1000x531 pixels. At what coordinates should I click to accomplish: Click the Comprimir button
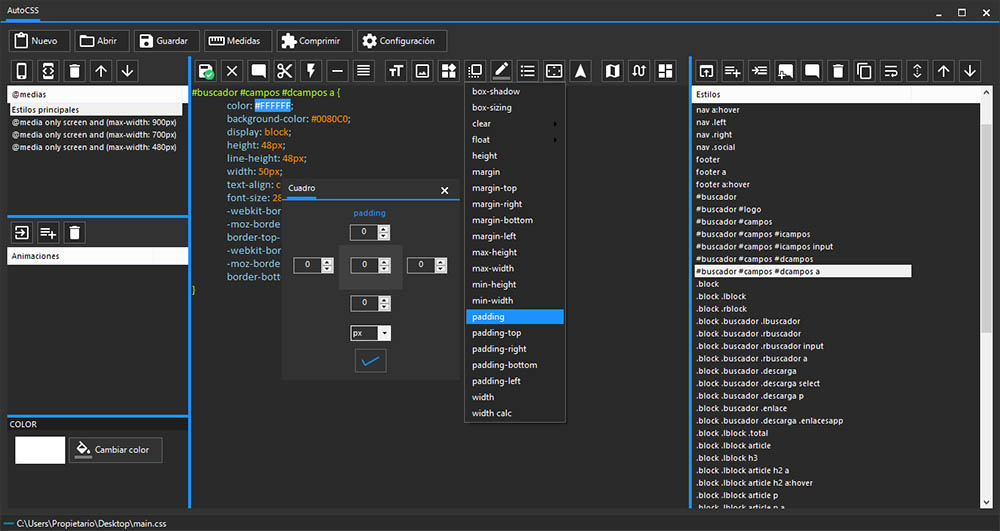point(314,41)
